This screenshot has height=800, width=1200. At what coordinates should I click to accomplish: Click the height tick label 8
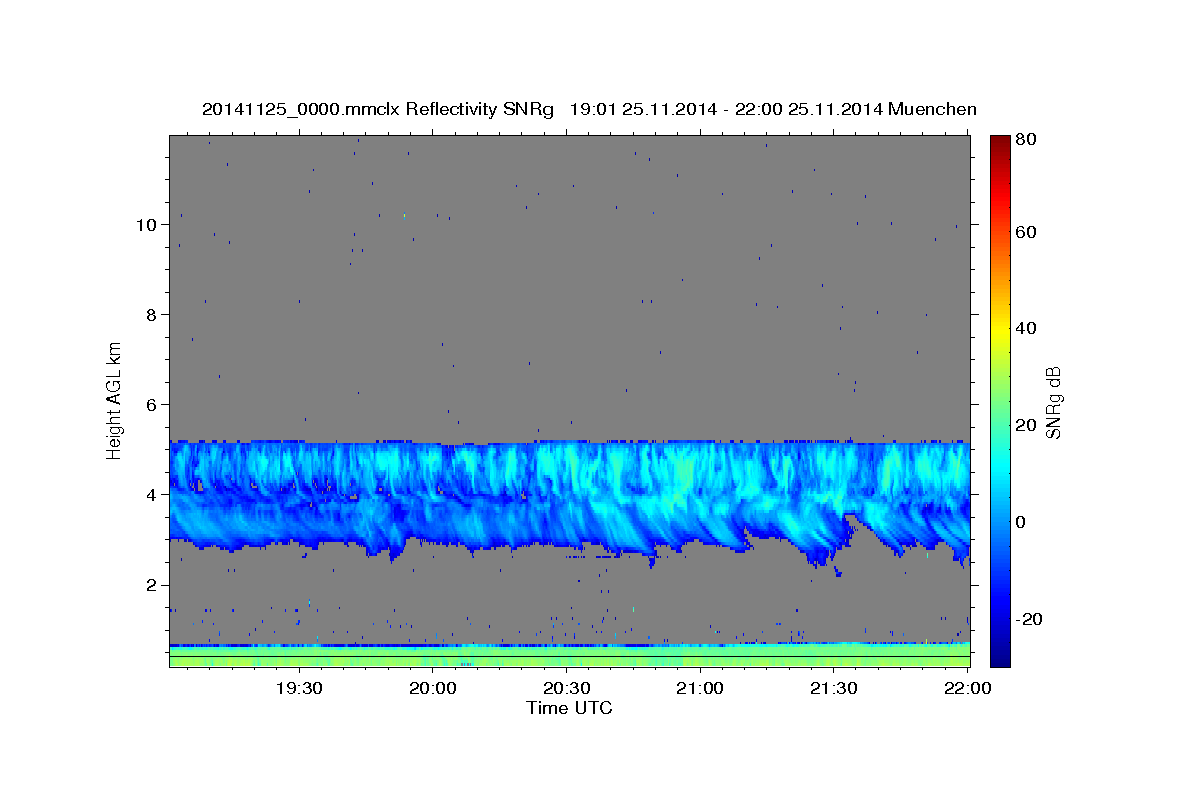click(x=152, y=314)
